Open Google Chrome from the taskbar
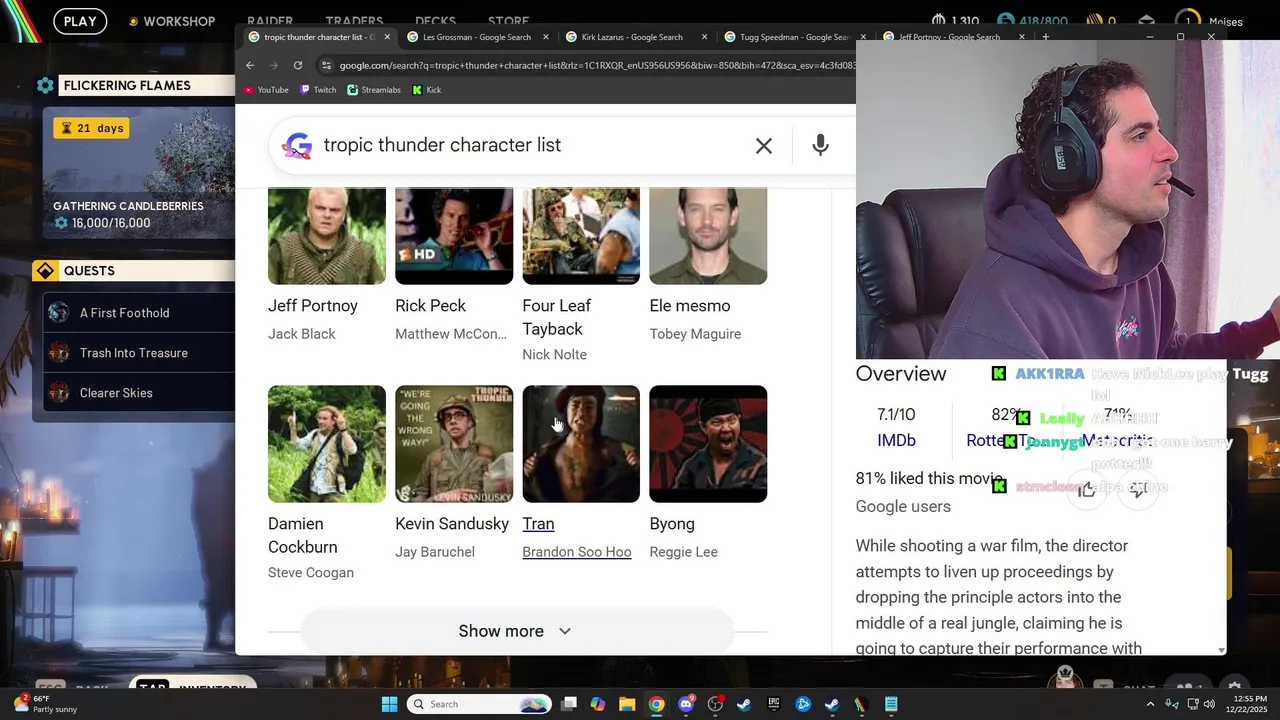 coord(656,704)
